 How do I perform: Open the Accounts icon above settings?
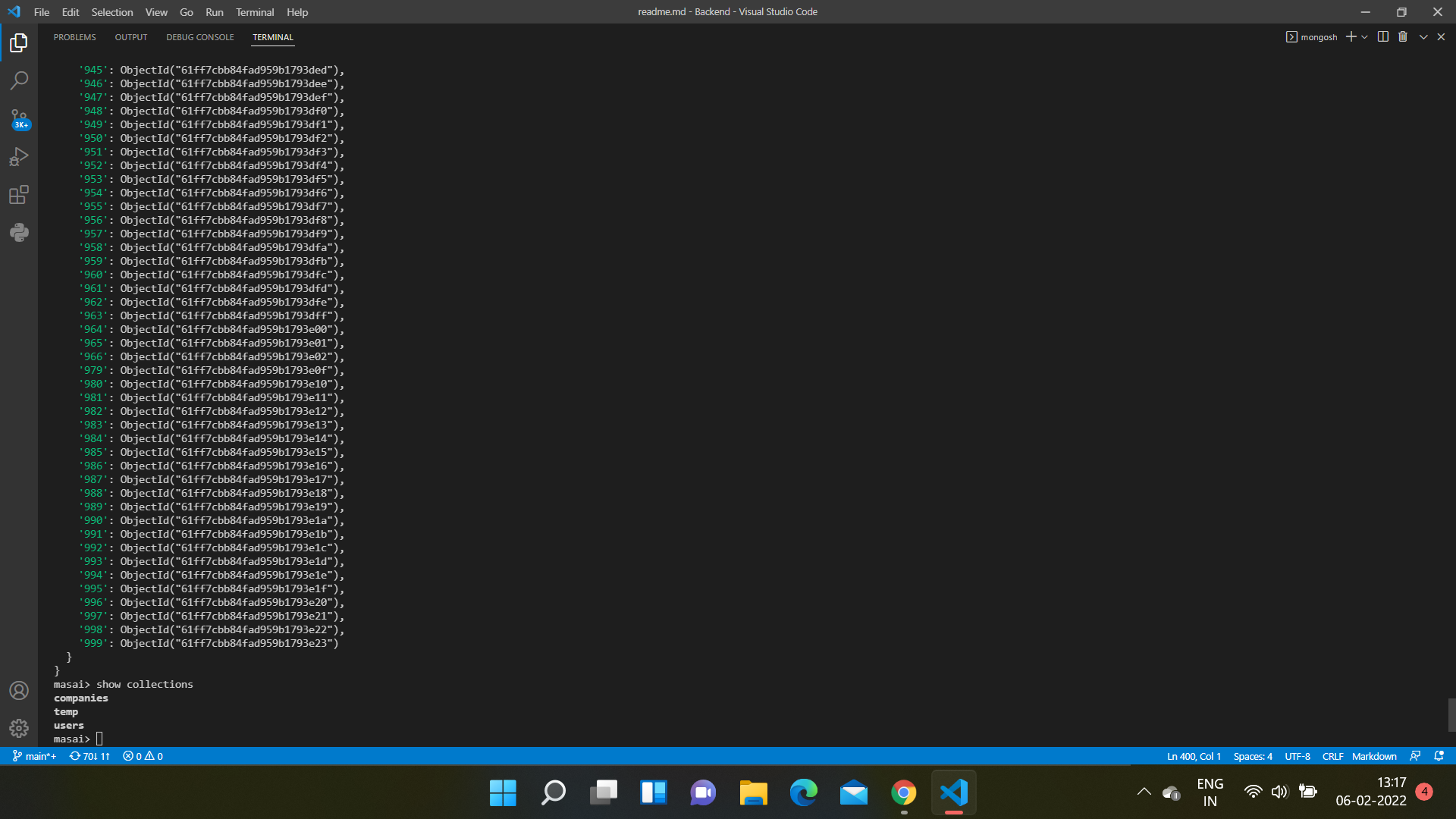tap(18, 690)
